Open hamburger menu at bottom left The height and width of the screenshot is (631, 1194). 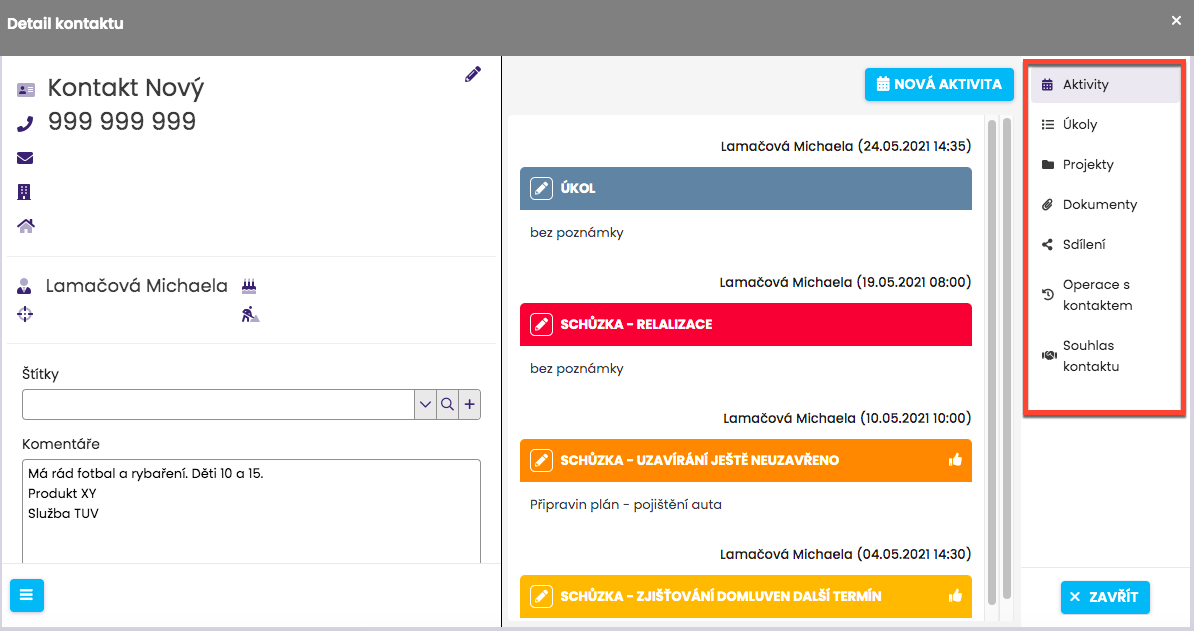tap(27, 595)
